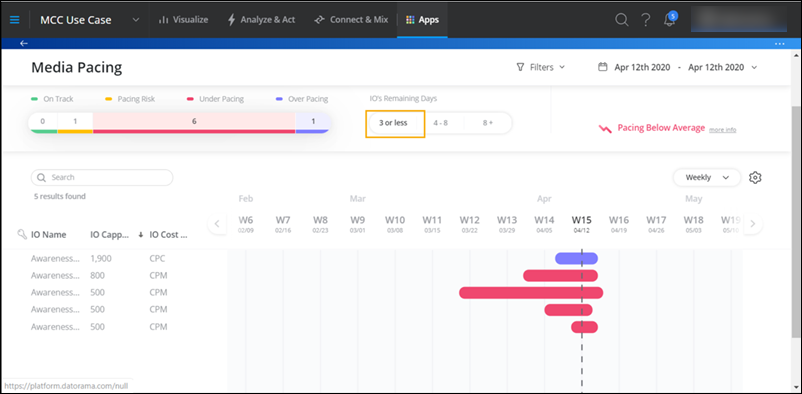Click the red bar in the 800 CPM row
Viewport: 802px width, 394px height.
pyautogui.click(x=560, y=276)
